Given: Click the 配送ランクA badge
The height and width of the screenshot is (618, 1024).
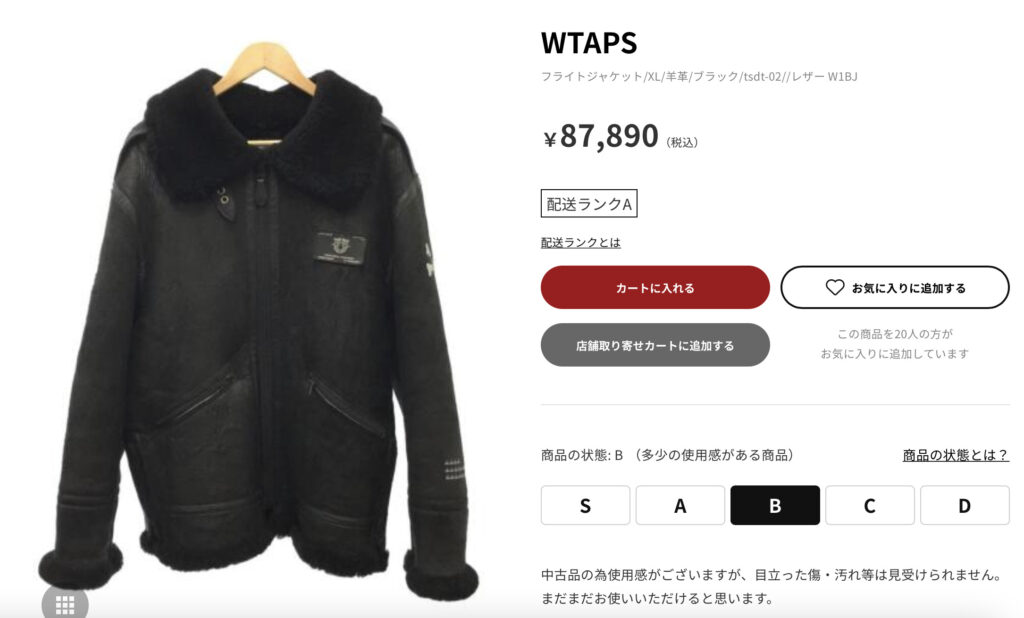Looking at the screenshot, I should click(x=588, y=204).
